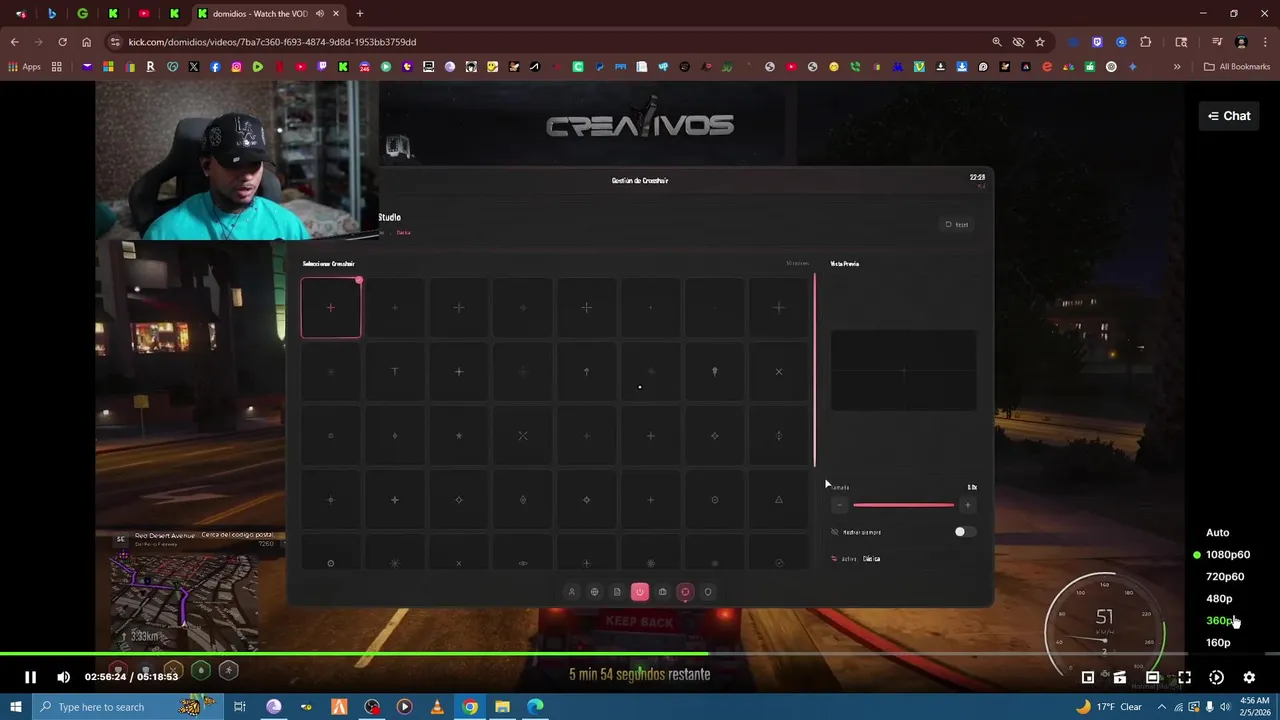Open playback speed control icon
Screen dimensions: 1280x720
pos(1216,677)
